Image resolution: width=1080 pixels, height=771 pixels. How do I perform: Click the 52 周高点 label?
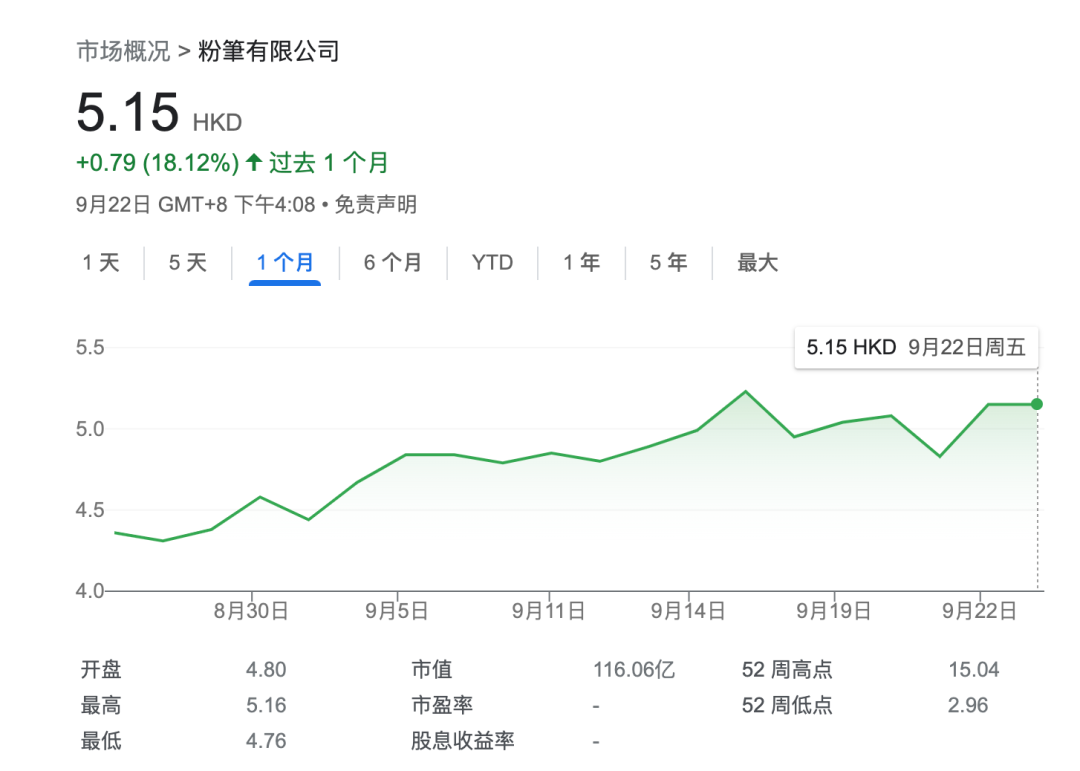tap(787, 670)
